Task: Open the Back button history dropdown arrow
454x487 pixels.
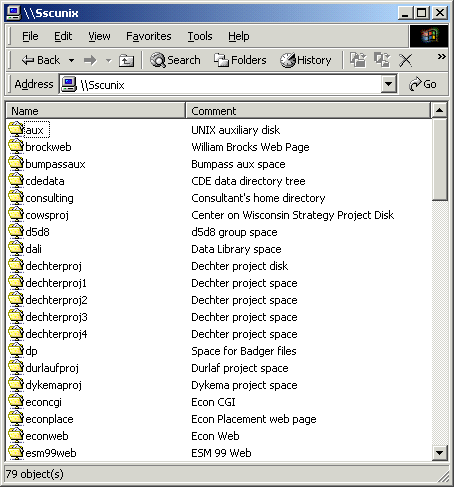Action: (71, 61)
